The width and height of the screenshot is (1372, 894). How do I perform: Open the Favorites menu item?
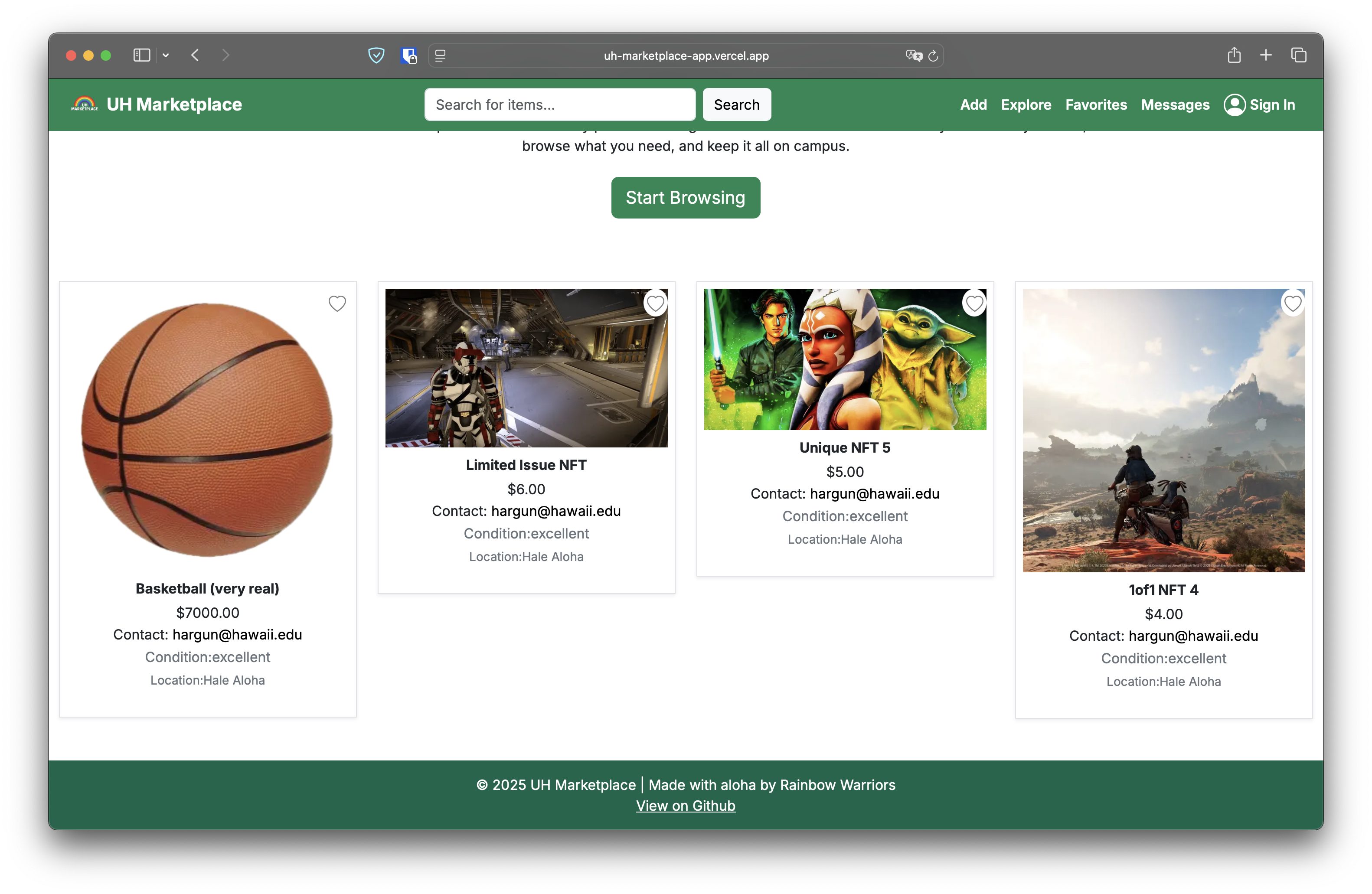coord(1096,105)
